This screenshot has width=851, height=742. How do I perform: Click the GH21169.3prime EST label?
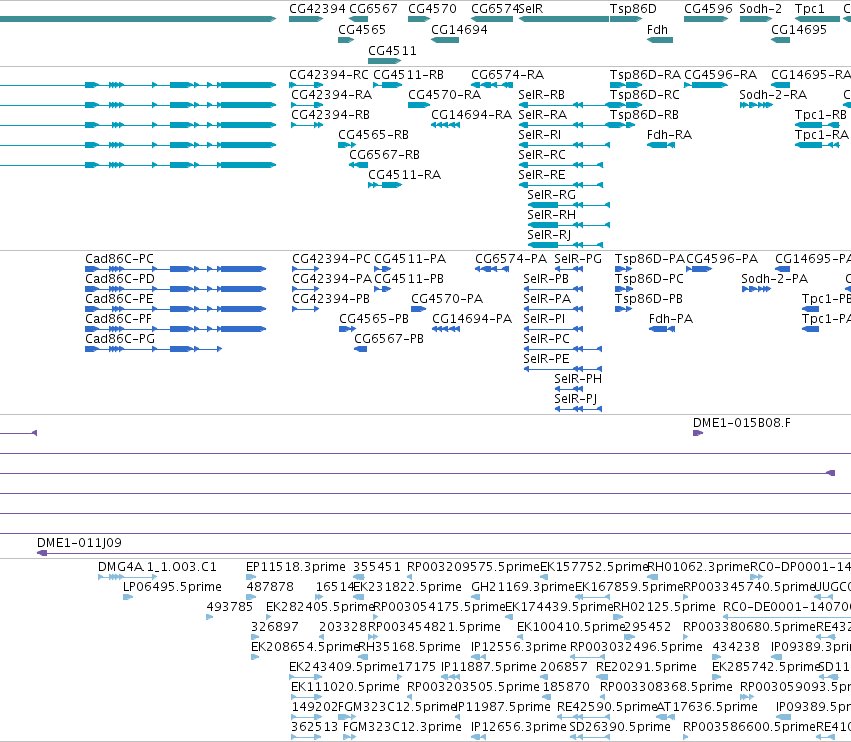pyautogui.click(x=523, y=587)
